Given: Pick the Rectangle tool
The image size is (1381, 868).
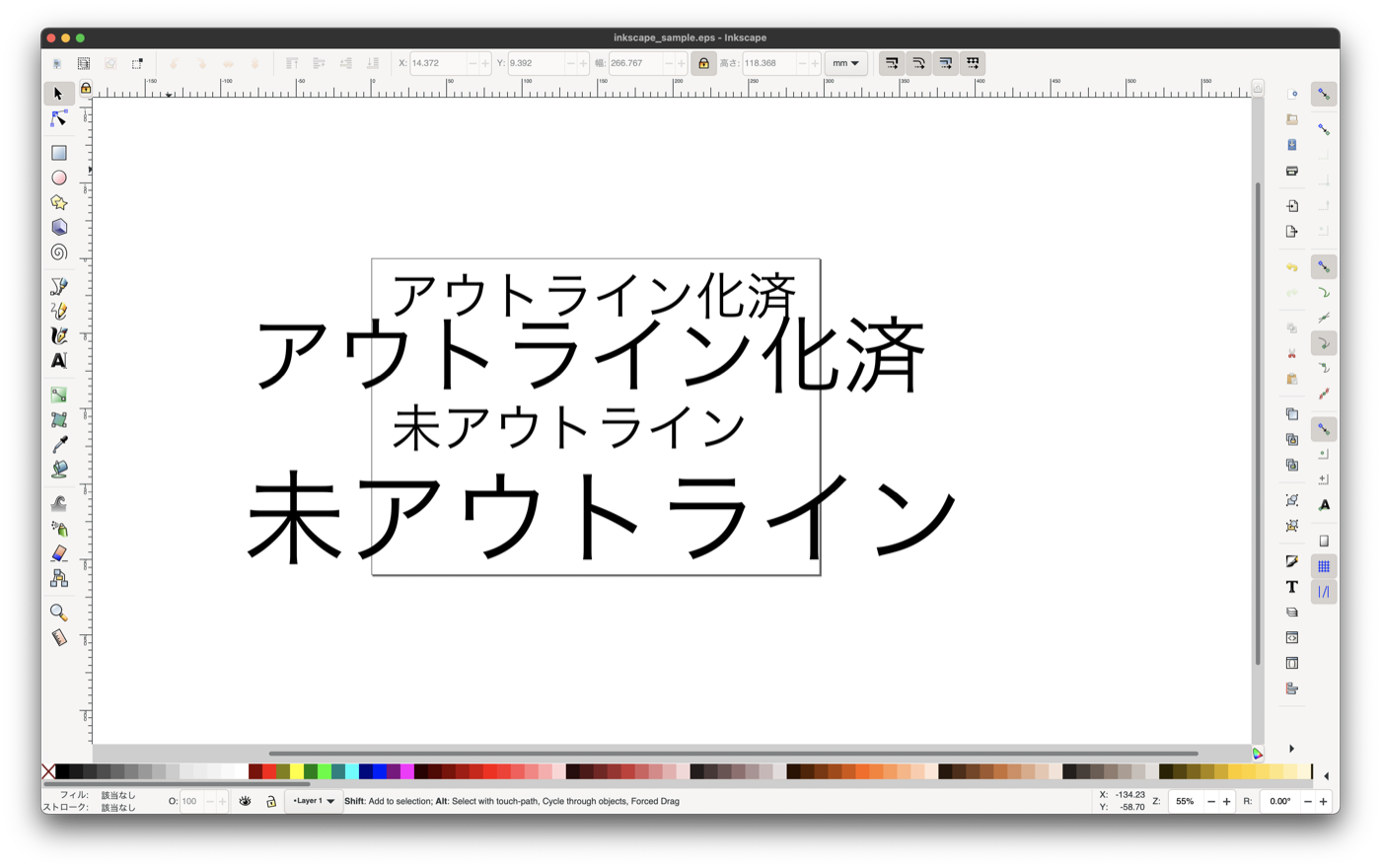Looking at the screenshot, I should [59, 153].
